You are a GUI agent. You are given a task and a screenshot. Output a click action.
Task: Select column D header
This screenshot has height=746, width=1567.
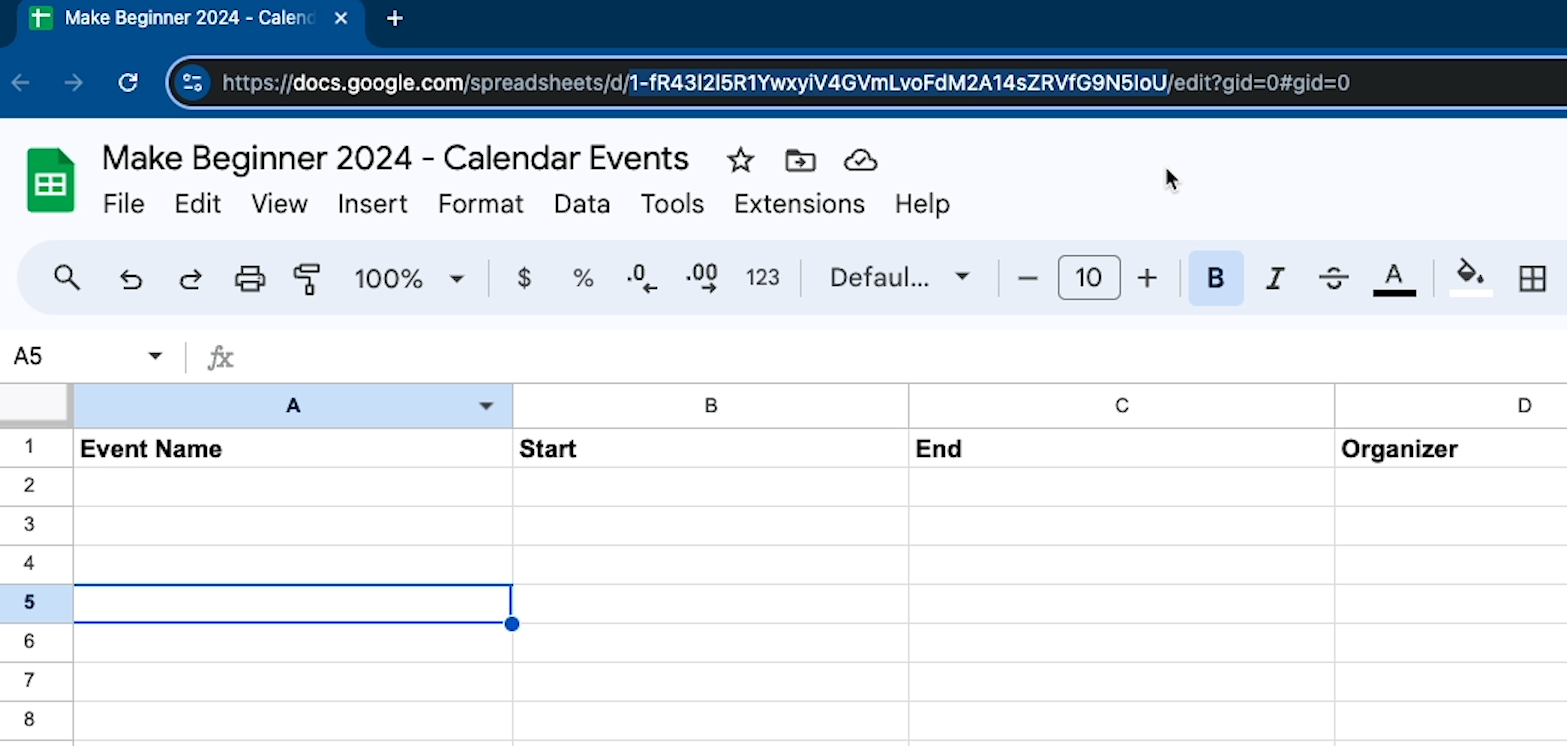1452,406
